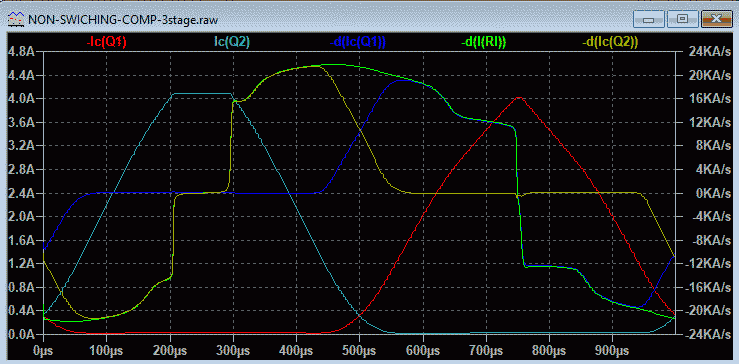This screenshot has height=364, width=739.
Task: Click the Ic(Q2) cyan trace label
Action: pos(232,42)
